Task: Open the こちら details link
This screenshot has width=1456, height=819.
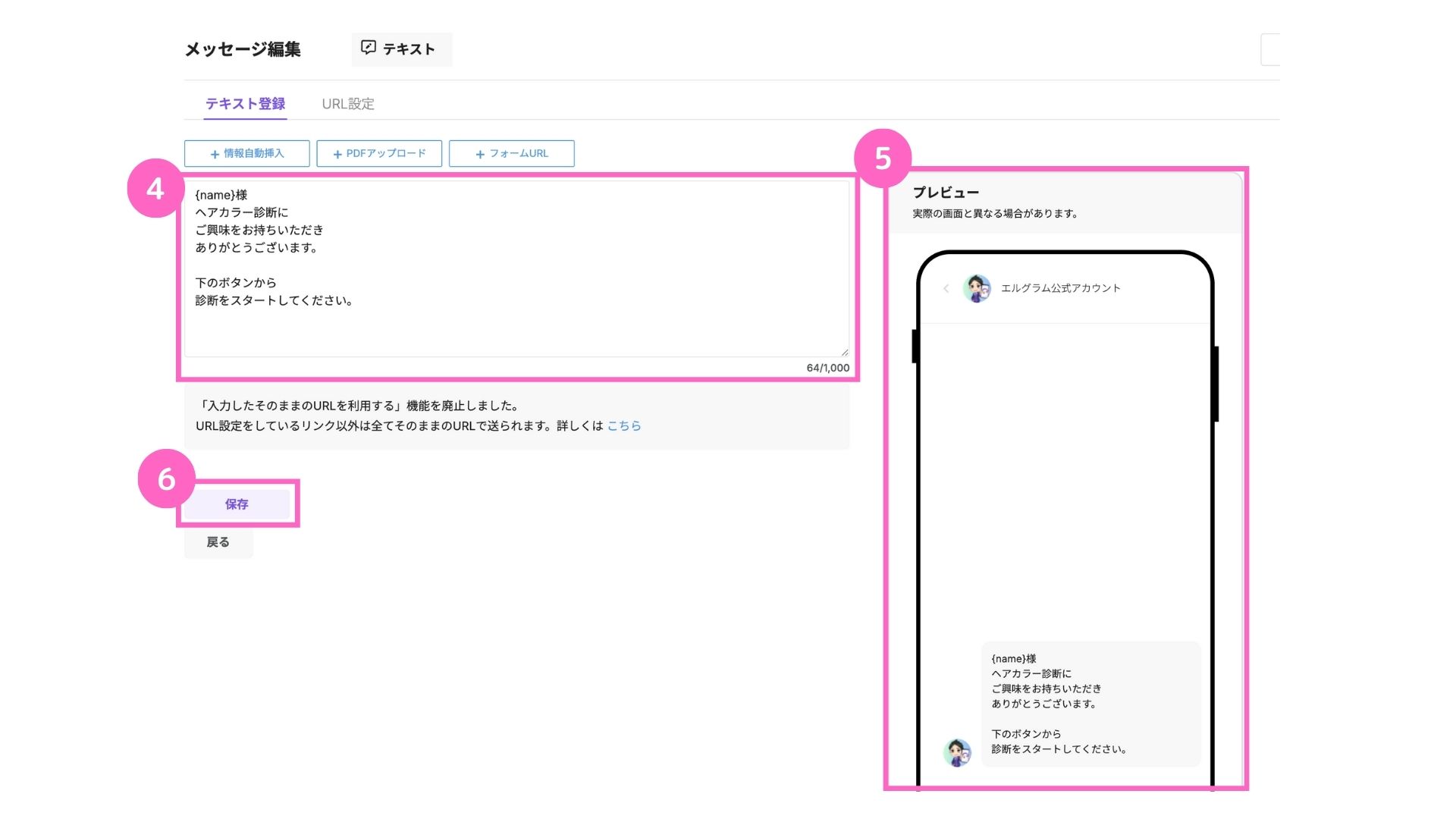Action: click(624, 426)
